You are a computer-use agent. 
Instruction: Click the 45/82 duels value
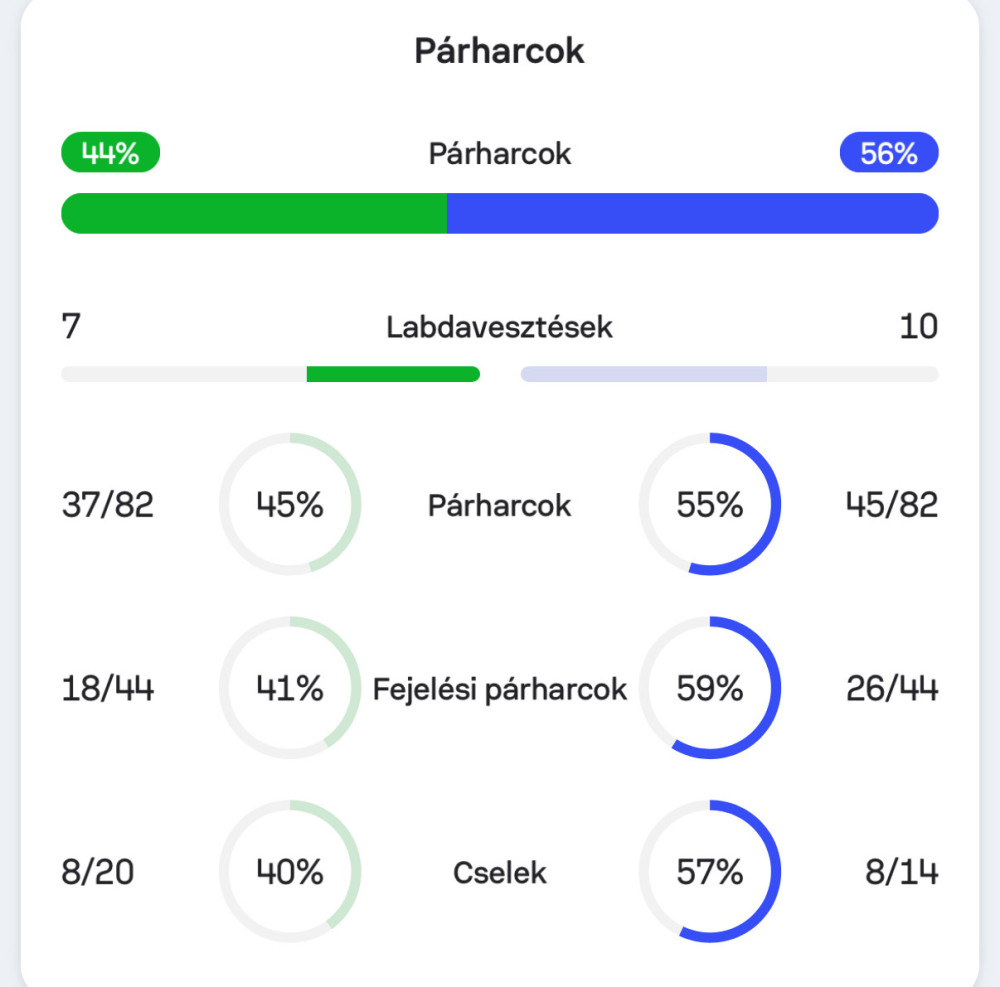[x=892, y=505]
